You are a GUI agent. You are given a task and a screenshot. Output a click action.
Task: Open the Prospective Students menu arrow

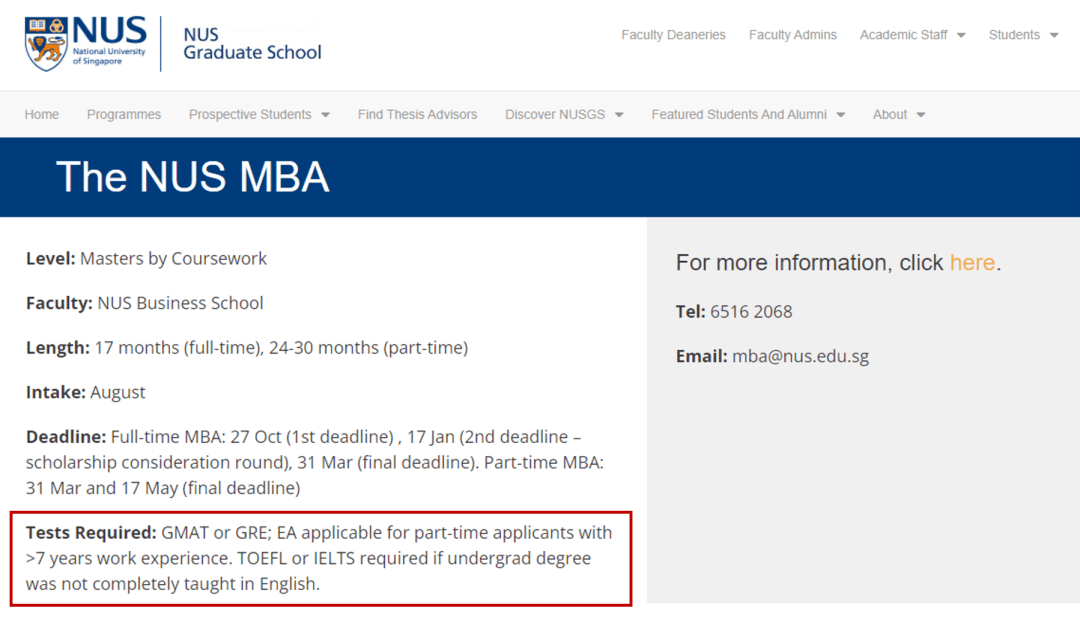pos(325,115)
